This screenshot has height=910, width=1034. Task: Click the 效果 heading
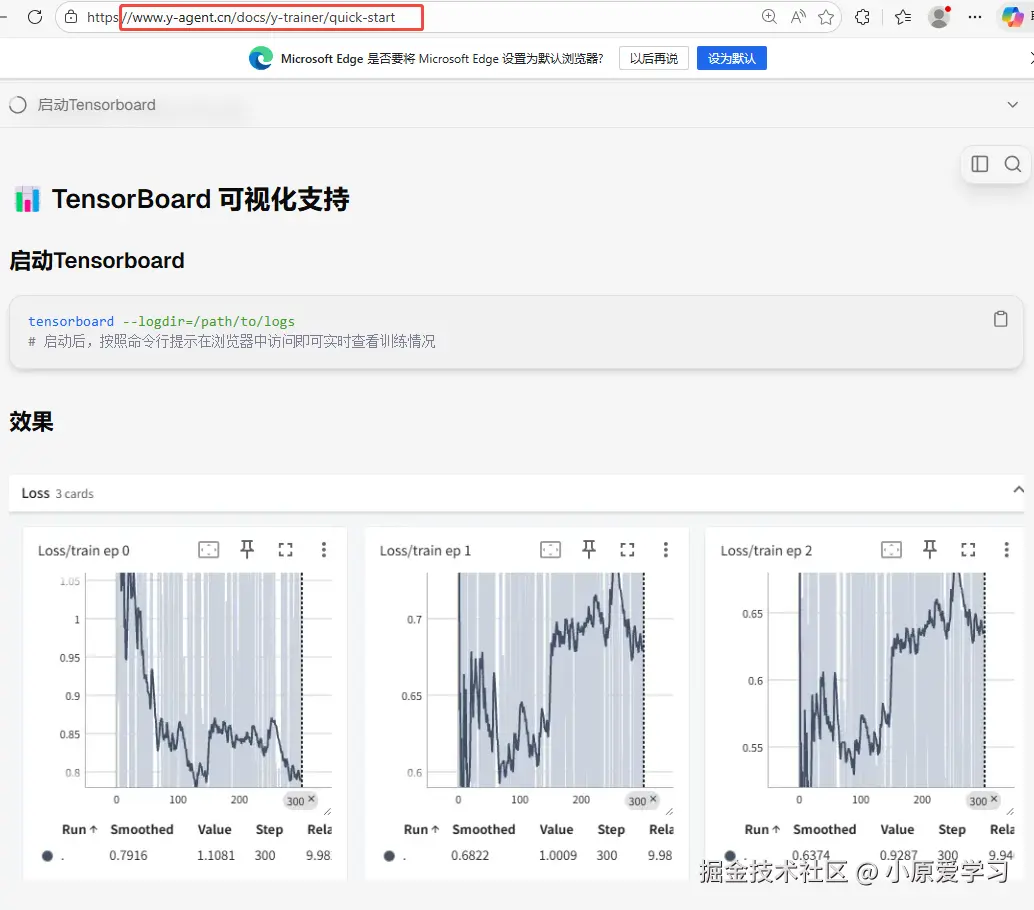tap(31, 421)
